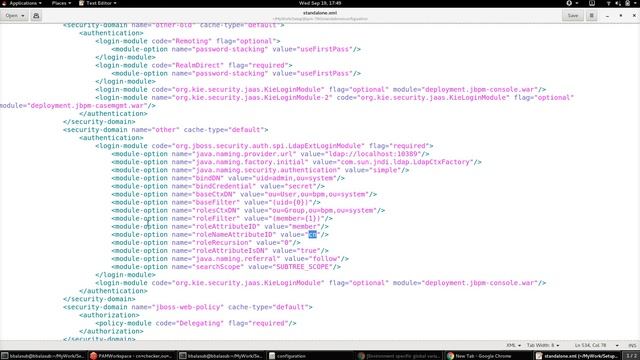640x360 pixels.
Task: Click 'LdapExtLoginModule' login-module code text
Action: (325, 146)
